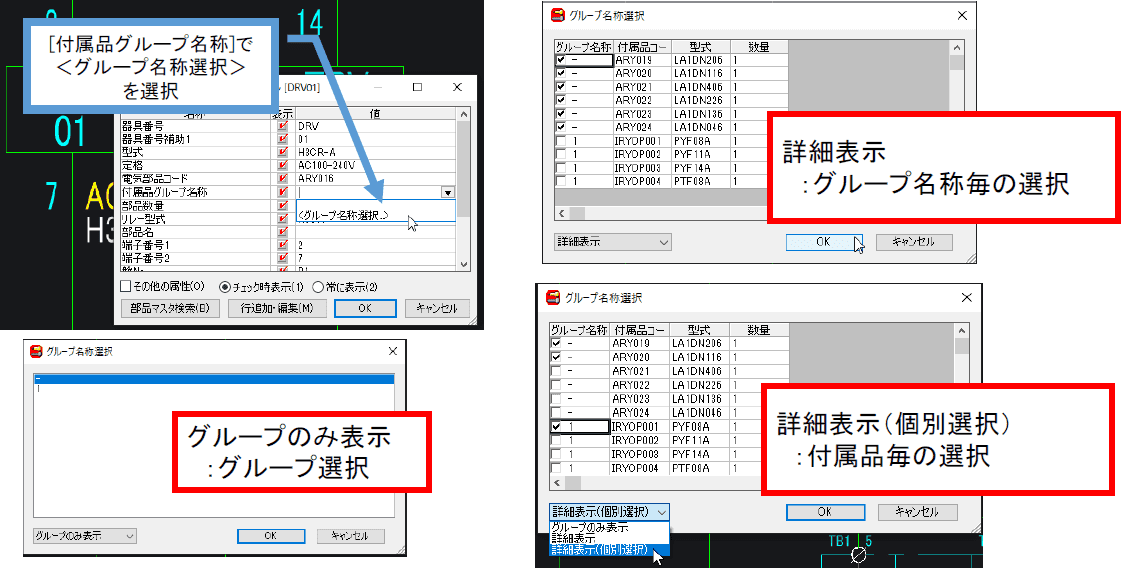
Task: Uncheck ARY024 checkbox in upper 詳細表示 dialog
Action: point(560,127)
